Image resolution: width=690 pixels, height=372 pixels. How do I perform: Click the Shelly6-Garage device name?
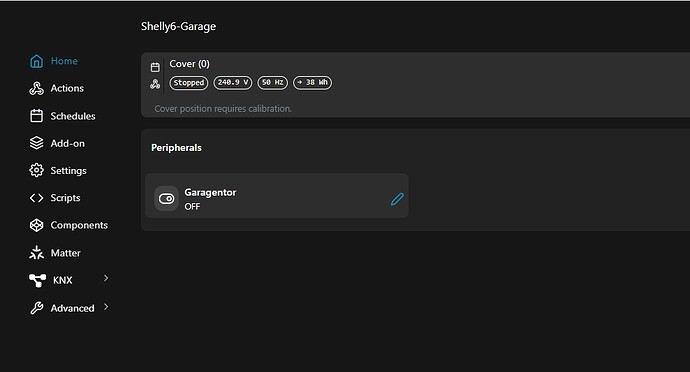pyautogui.click(x=178, y=26)
